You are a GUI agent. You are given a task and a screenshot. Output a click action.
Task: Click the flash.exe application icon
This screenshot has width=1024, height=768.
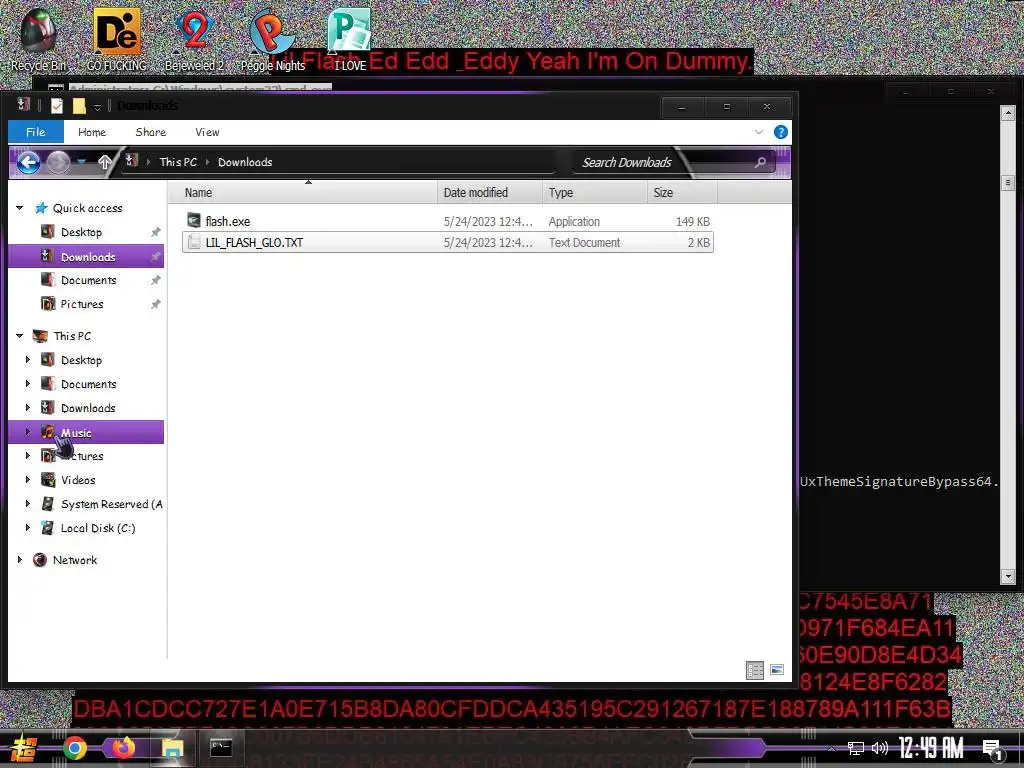pyautogui.click(x=193, y=221)
